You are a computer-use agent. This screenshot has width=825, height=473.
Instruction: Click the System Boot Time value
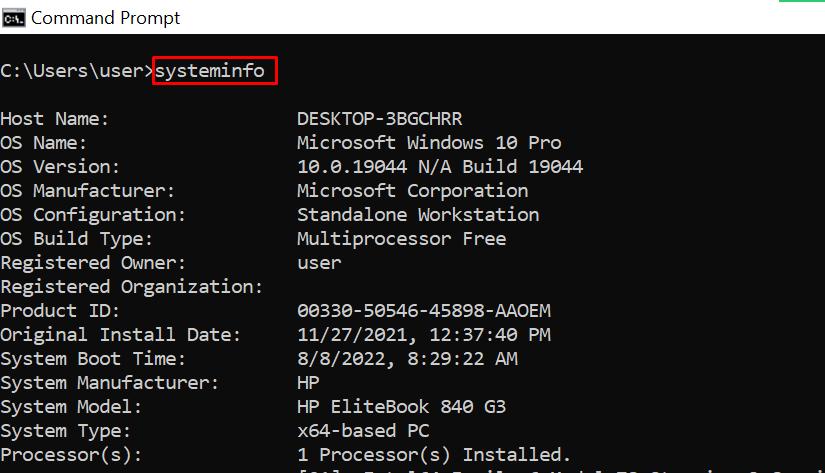[x=407, y=359]
